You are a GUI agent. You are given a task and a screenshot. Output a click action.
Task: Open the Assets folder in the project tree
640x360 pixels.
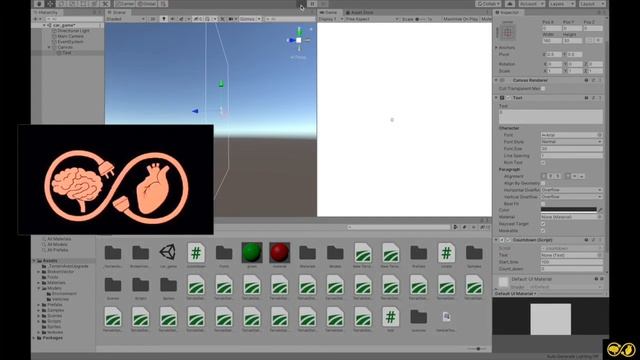[50, 260]
